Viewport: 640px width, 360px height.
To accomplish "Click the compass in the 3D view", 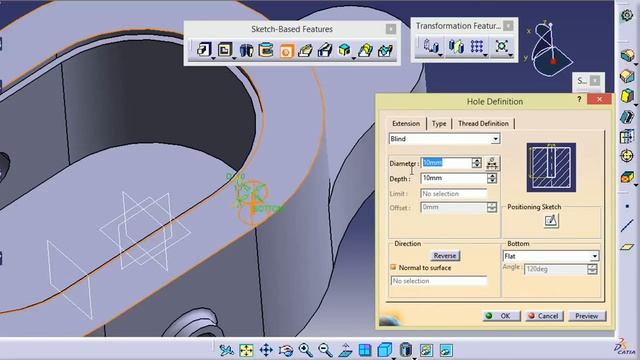I will (x=549, y=49).
